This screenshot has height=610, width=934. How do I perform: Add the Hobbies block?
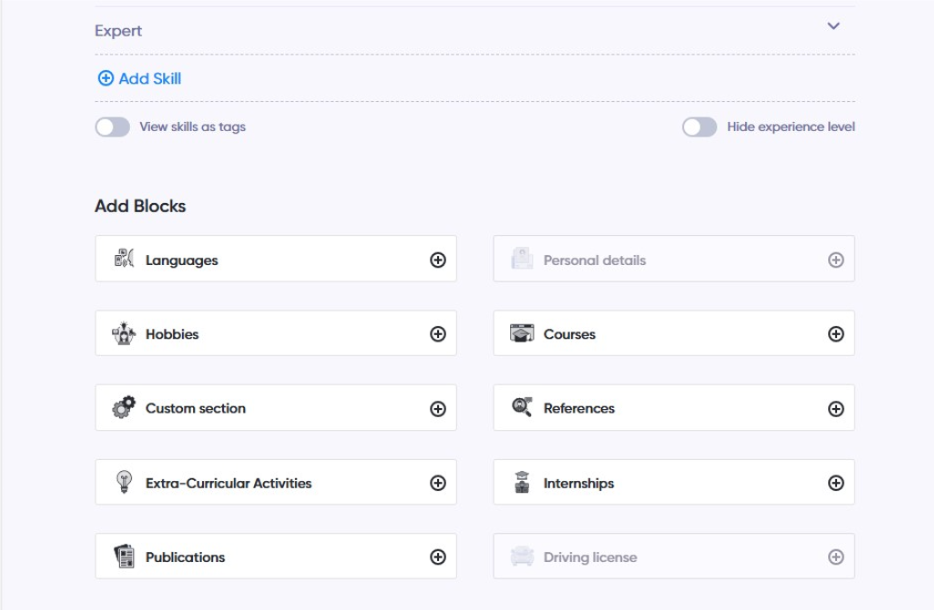pos(437,334)
